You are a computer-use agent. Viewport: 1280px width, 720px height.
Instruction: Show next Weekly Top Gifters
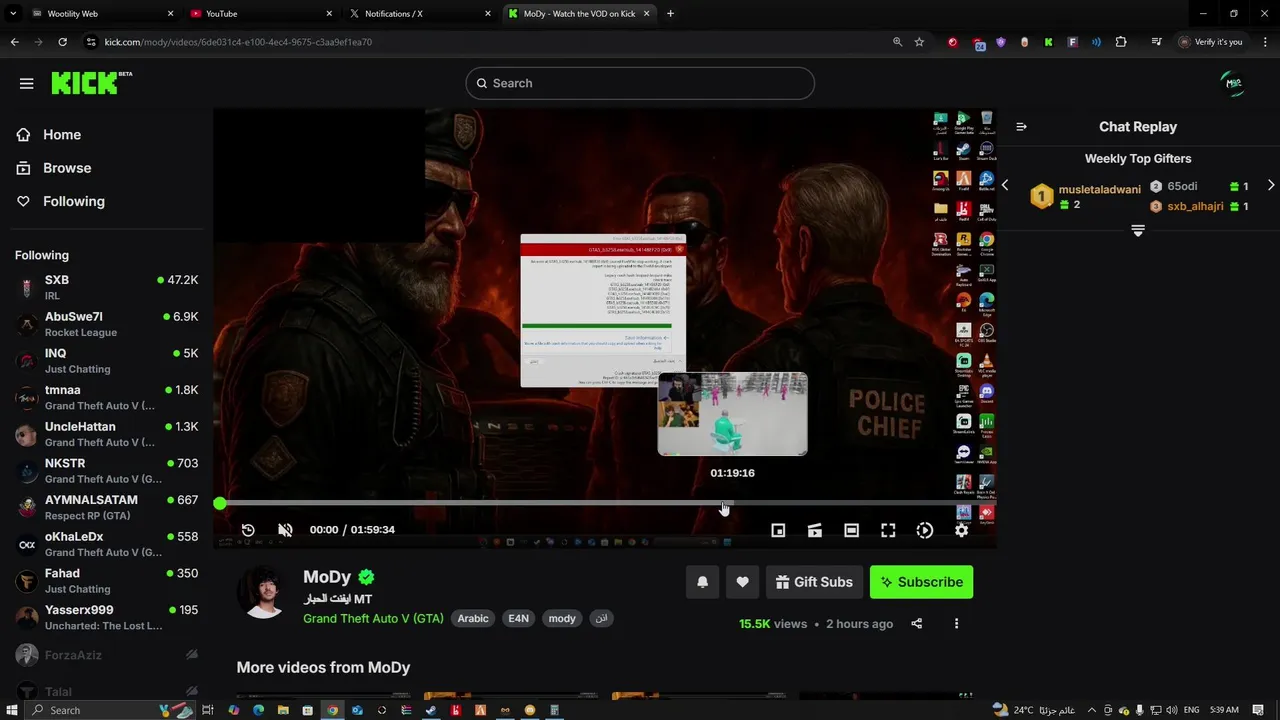coord(1271,186)
